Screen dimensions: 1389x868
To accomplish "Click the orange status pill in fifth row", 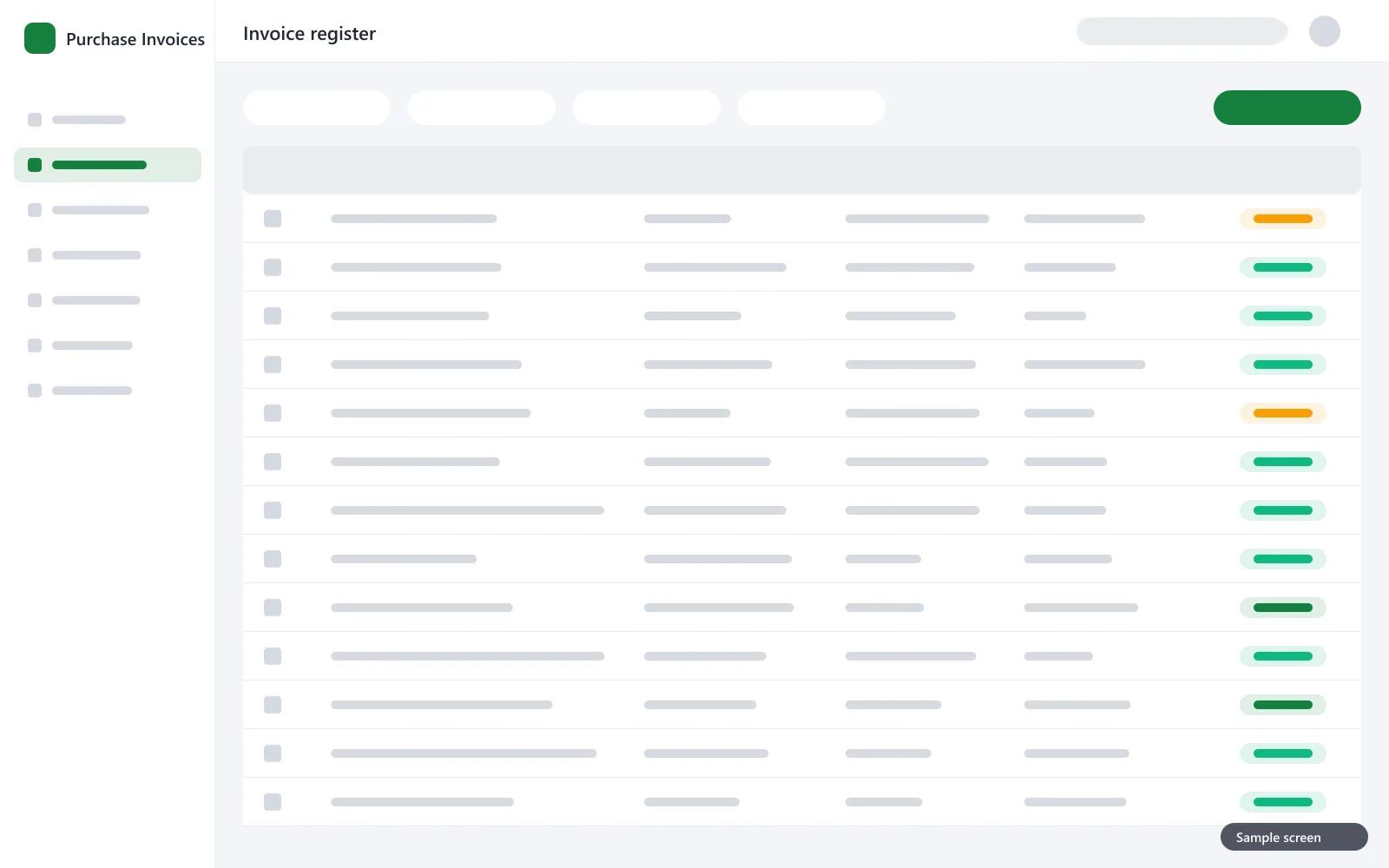I will pyautogui.click(x=1283, y=413).
